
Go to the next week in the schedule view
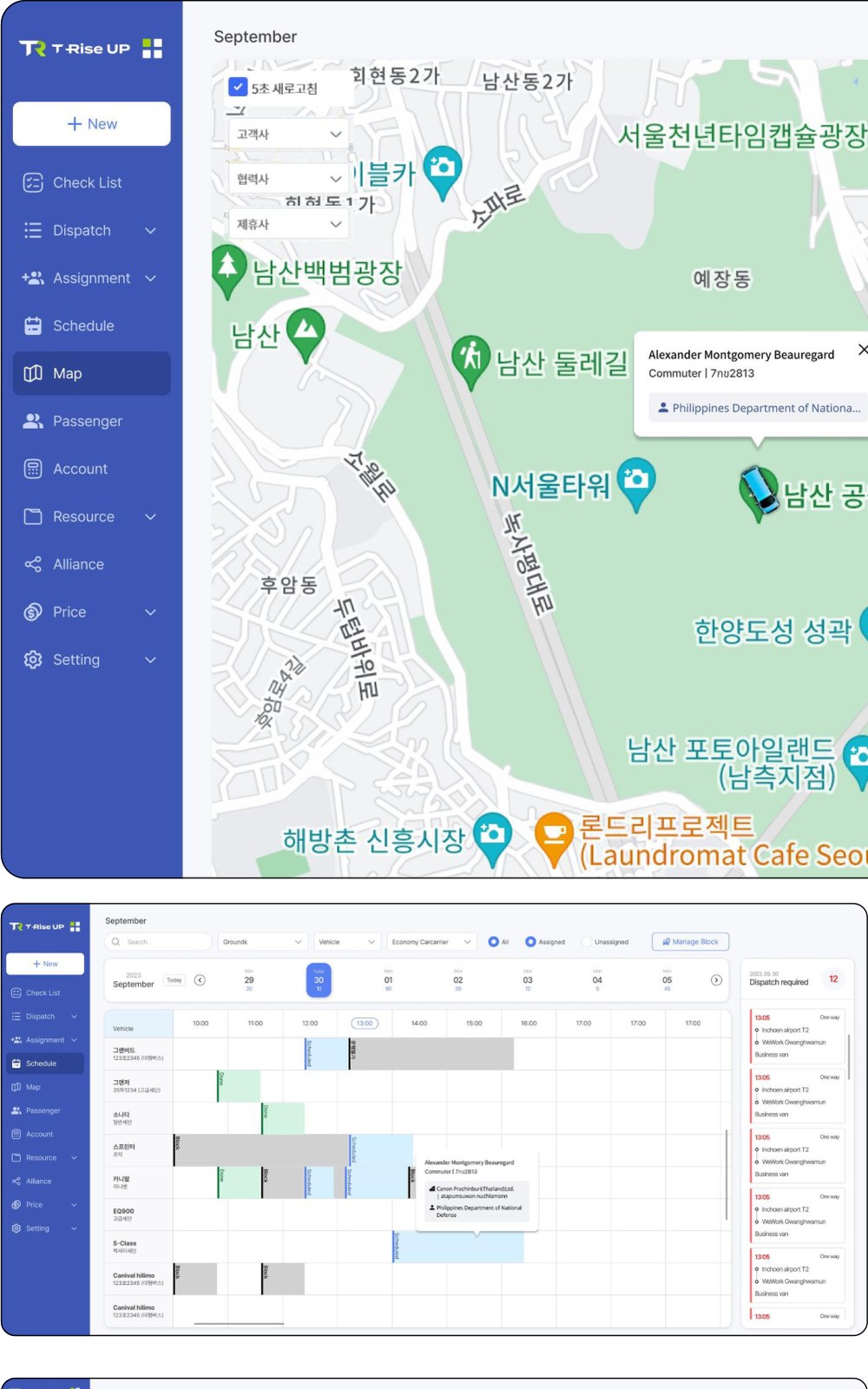[x=716, y=980]
